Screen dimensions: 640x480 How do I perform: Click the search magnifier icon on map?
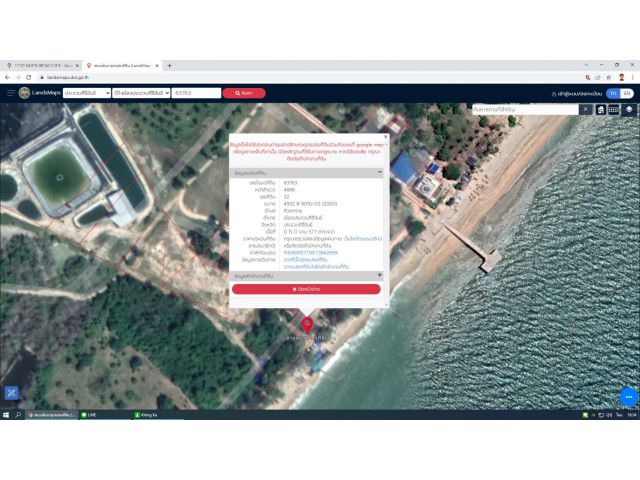click(586, 109)
